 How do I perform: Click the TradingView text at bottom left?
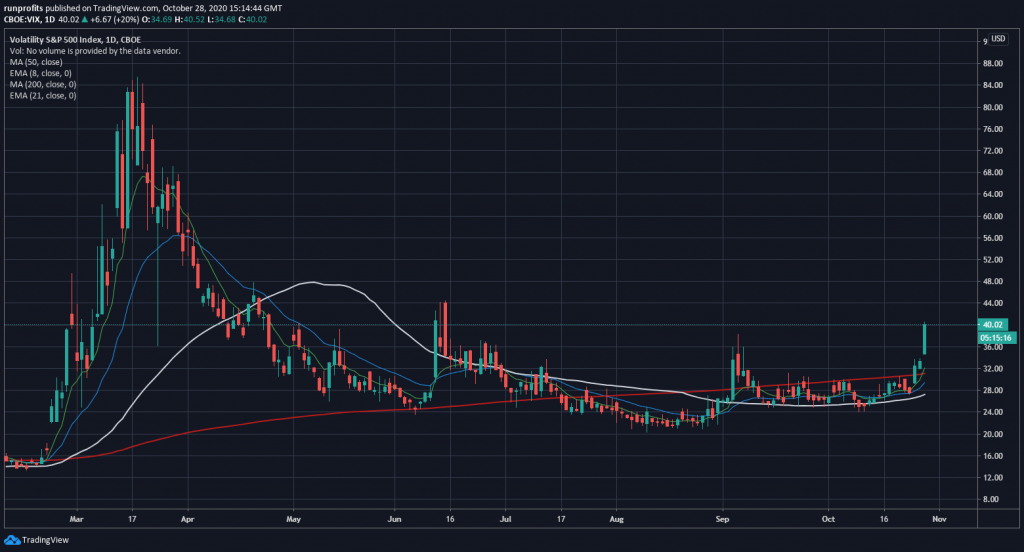(47, 539)
